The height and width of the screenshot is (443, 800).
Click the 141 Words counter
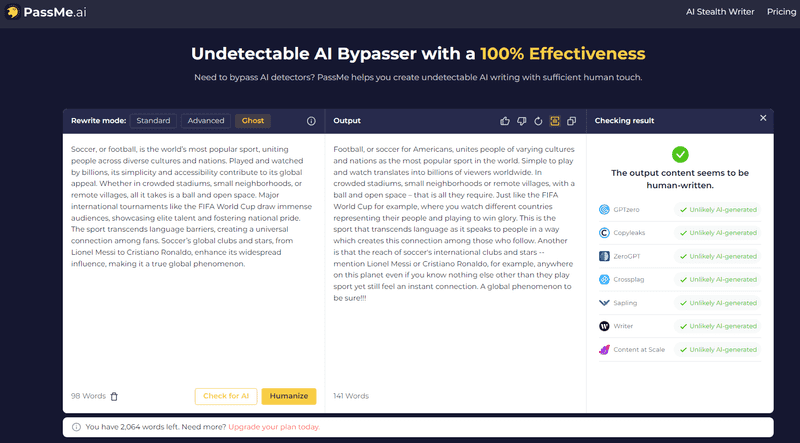point(351,396)
